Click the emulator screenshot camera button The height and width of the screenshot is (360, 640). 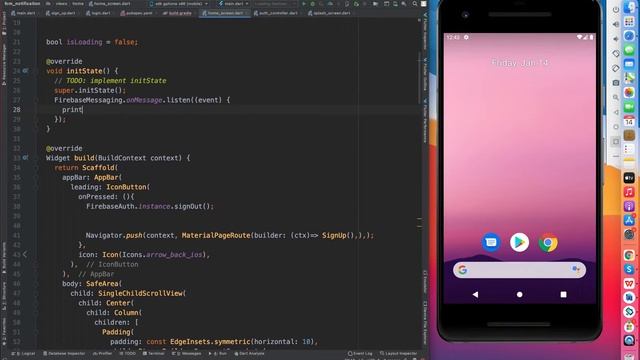(616, 83)
